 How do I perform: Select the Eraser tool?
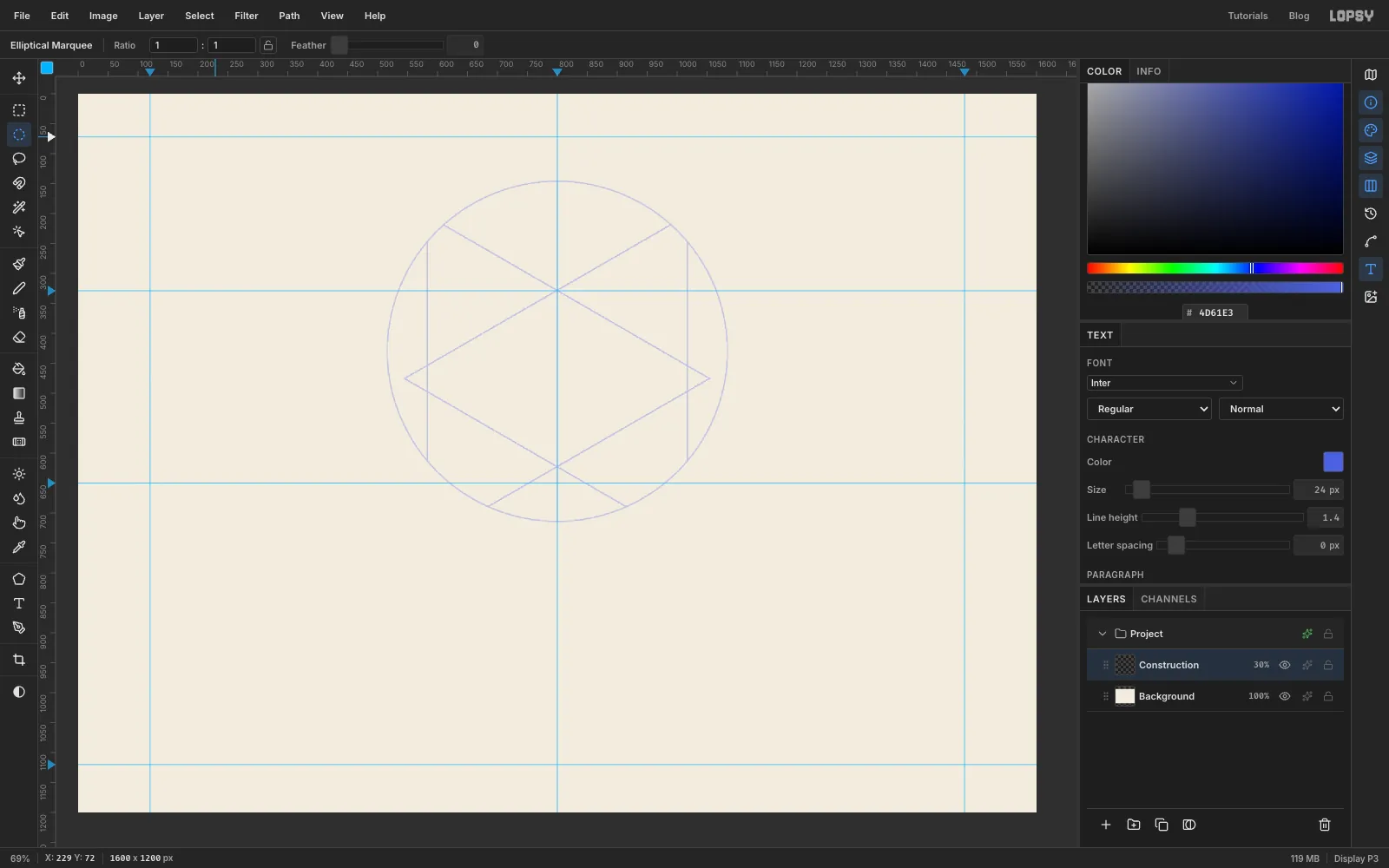click(x=19, y=337)
